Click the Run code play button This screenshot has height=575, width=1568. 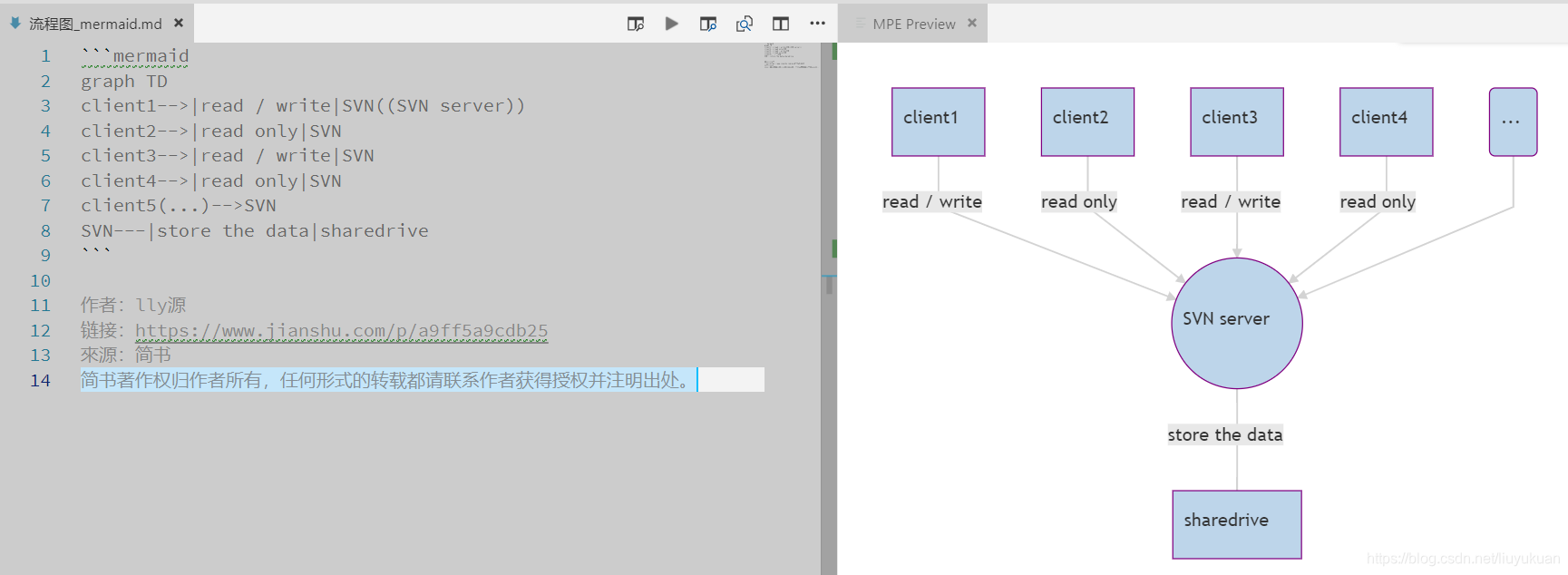point(672,24)
